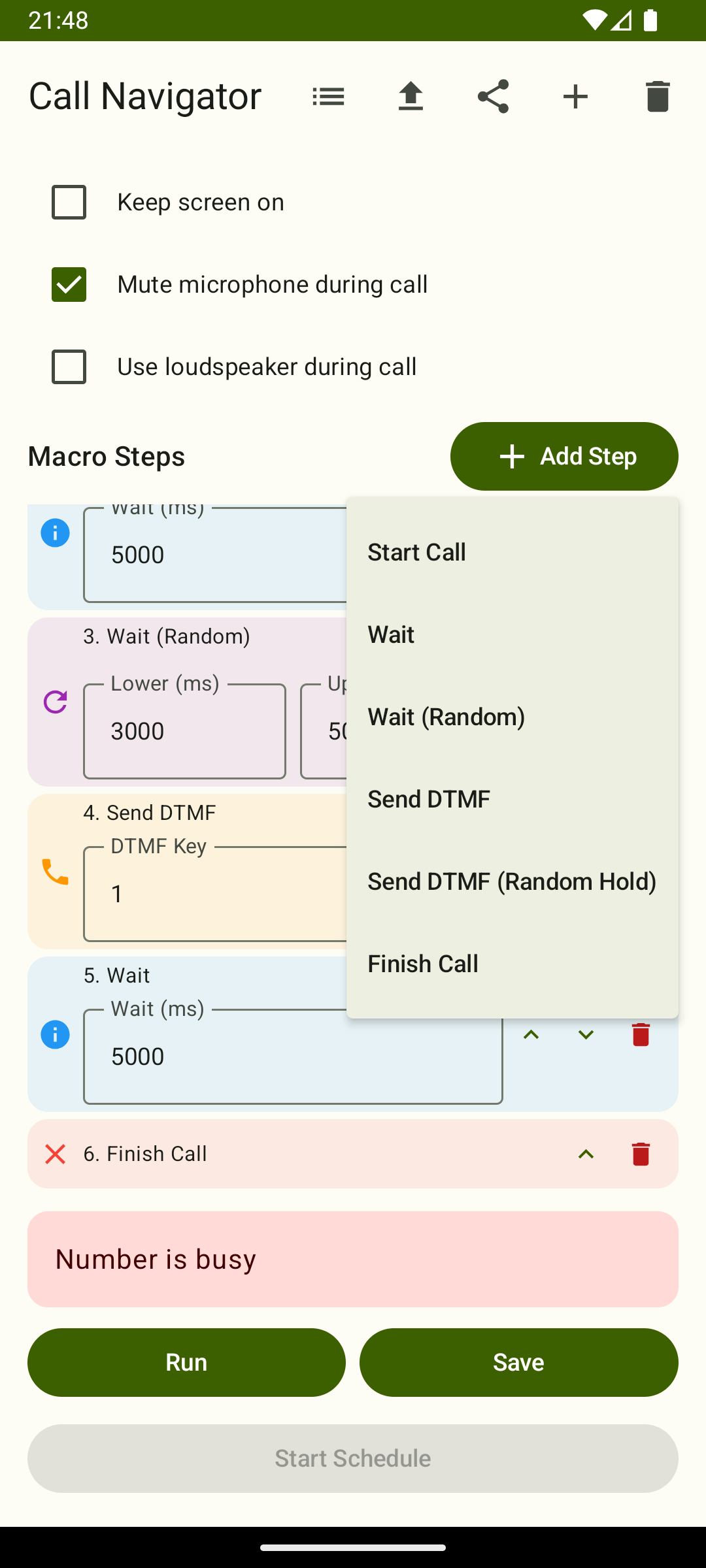This screenshot has width=706, height=1568.
Task: Click the up chevron on Finish Call step
Action: pos(586,1153)
